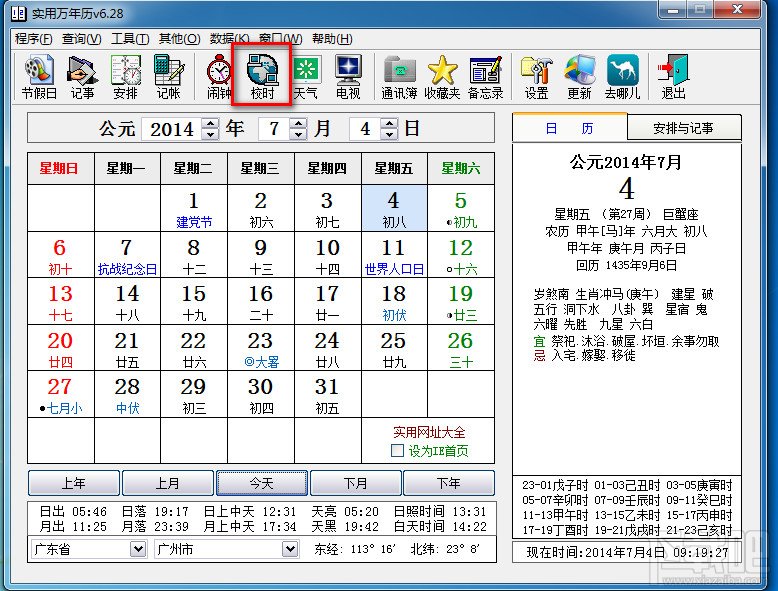
Task: Go to next month with 下月
Action: point(355,483)
